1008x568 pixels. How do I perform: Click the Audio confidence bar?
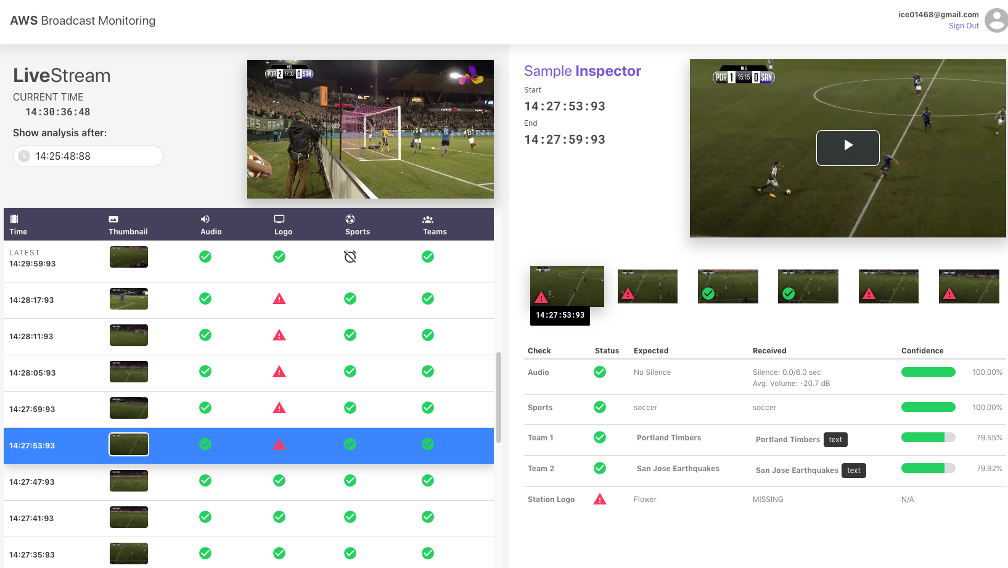point(928,372)
